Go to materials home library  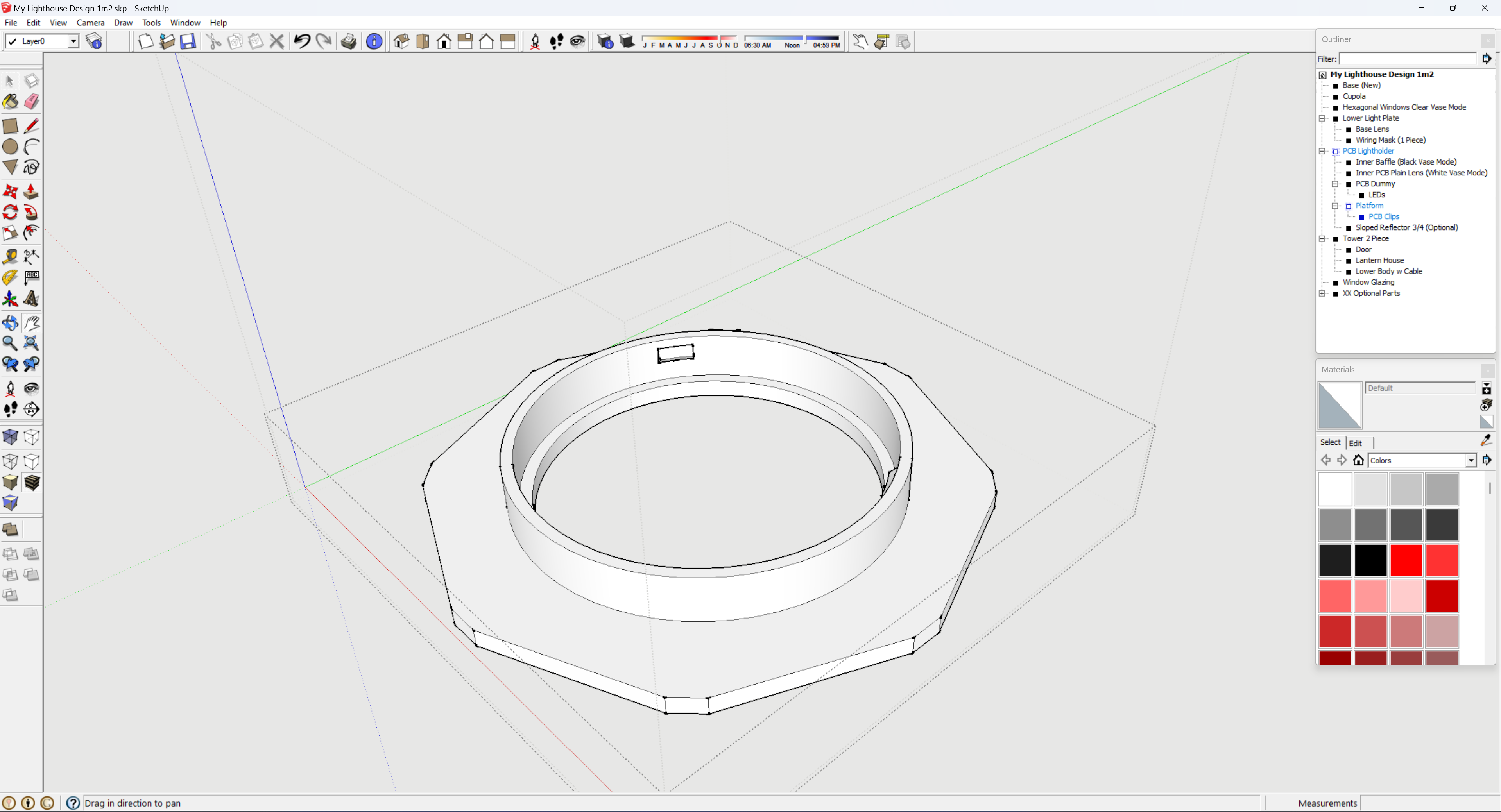(1358, 460)
